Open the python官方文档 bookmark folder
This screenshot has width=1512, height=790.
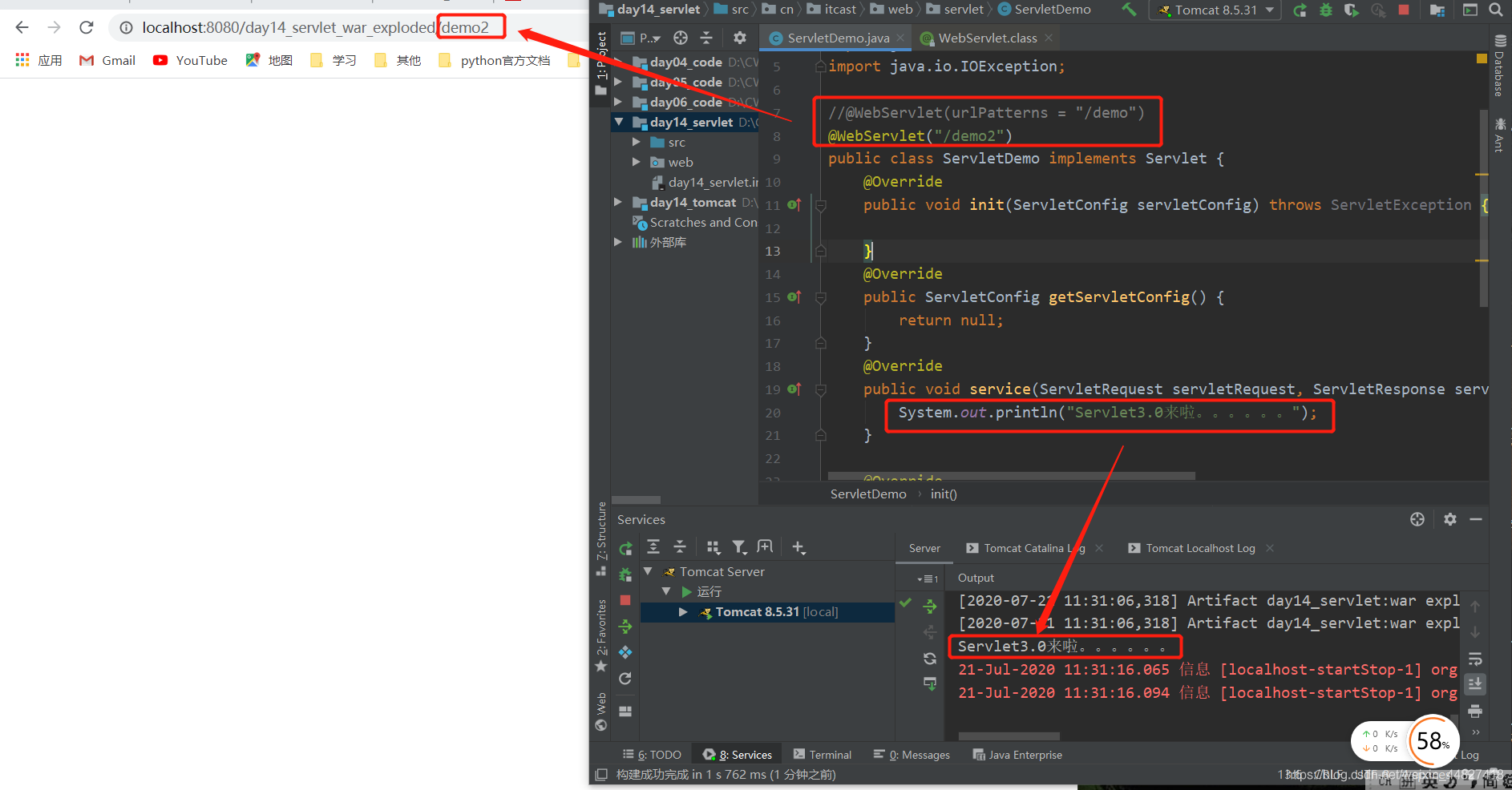[495, 60]
